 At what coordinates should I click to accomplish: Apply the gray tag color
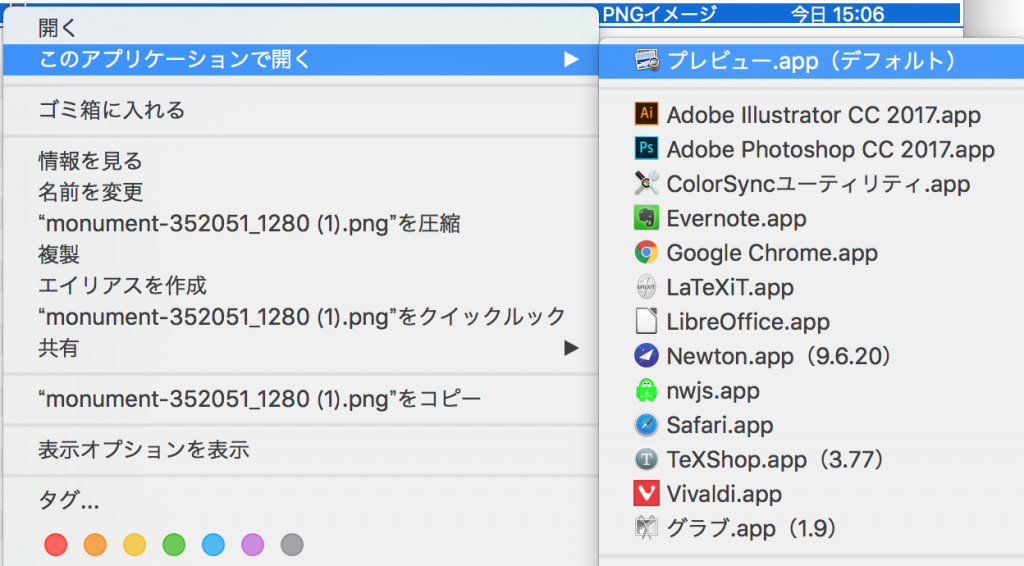292,544
